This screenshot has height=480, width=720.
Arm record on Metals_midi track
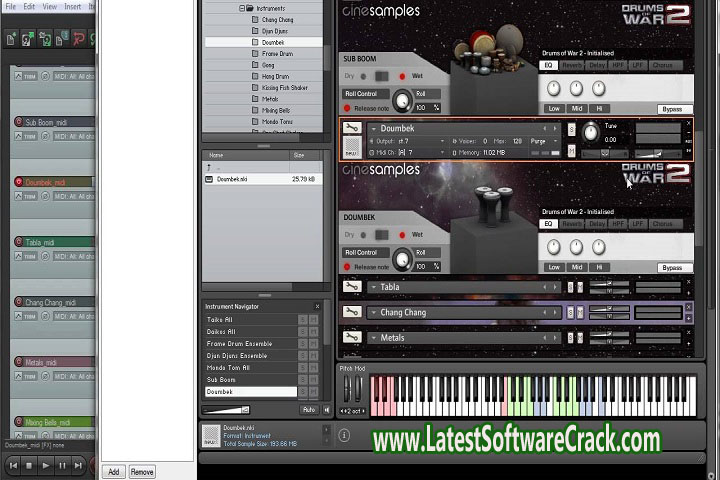[19, 361]
